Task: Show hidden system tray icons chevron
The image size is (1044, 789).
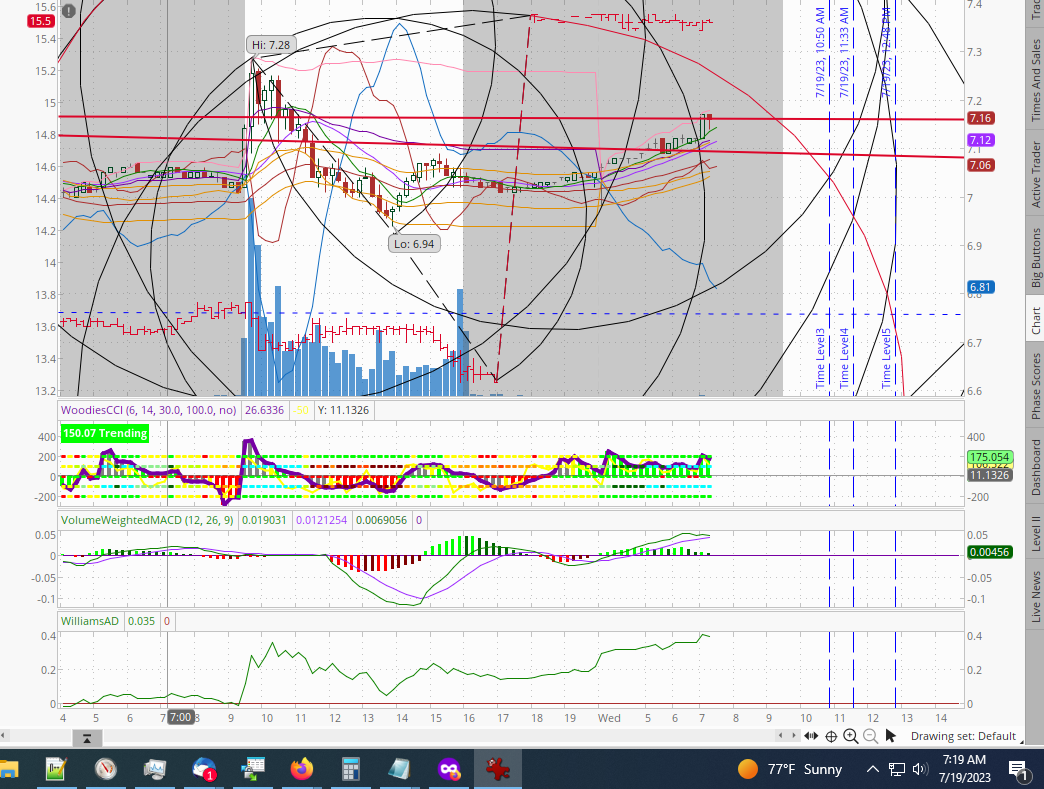Action: [873, 769]
